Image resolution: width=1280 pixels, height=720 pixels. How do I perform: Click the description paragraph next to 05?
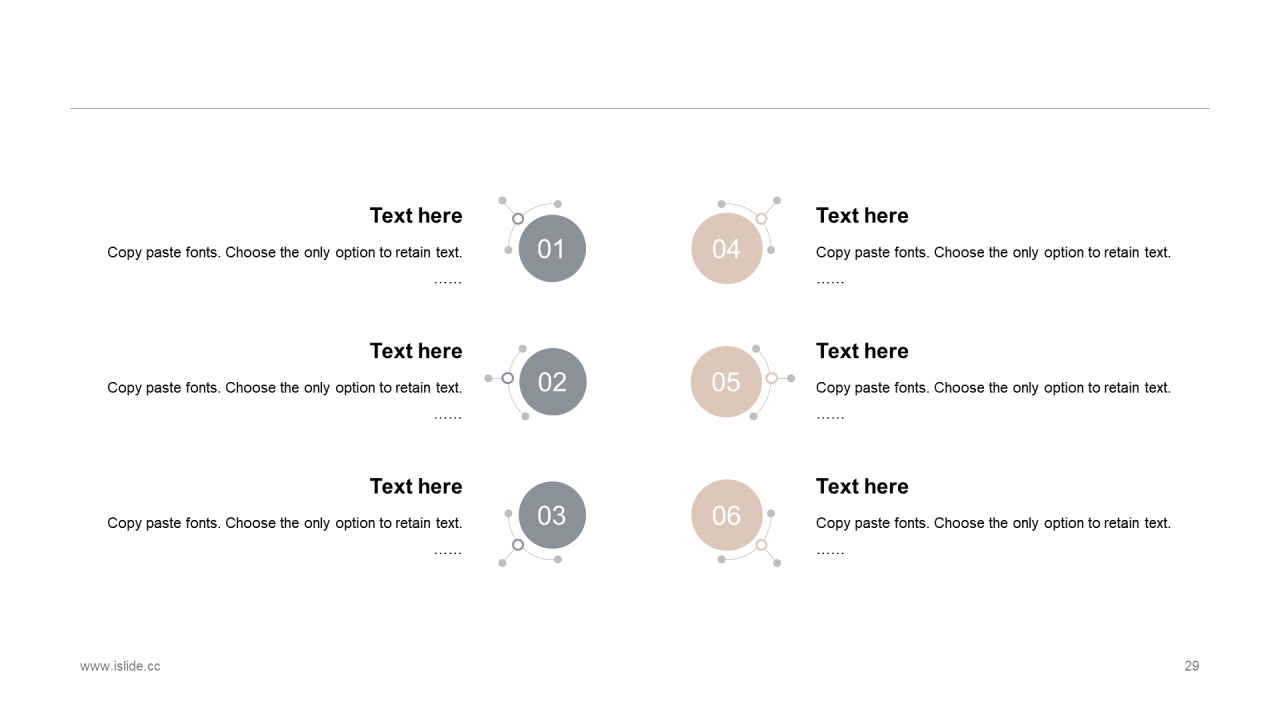tap(993, 388)
